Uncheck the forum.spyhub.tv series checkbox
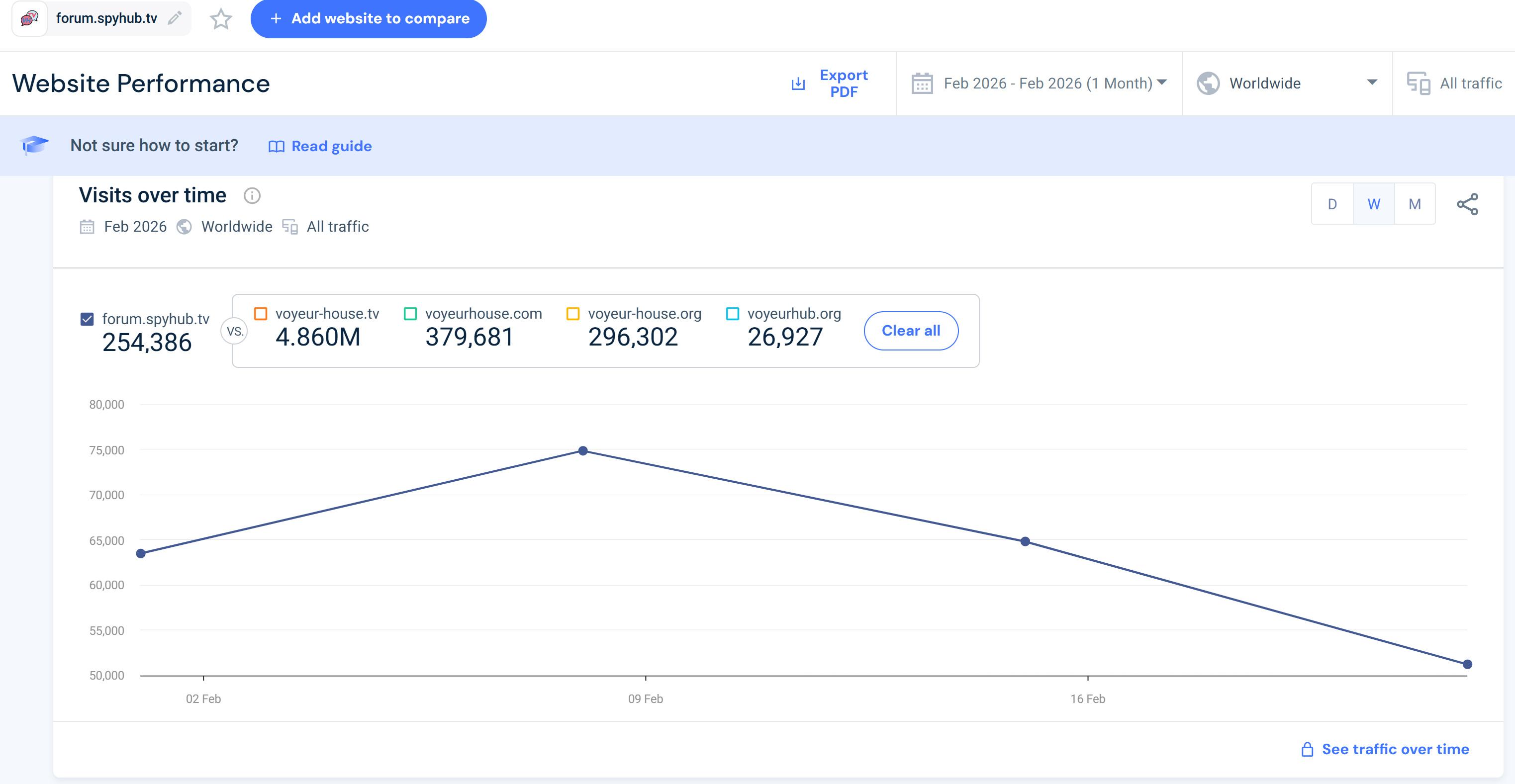The width and height of the screenshot is (1515, 784). click(x=87, y=319)
